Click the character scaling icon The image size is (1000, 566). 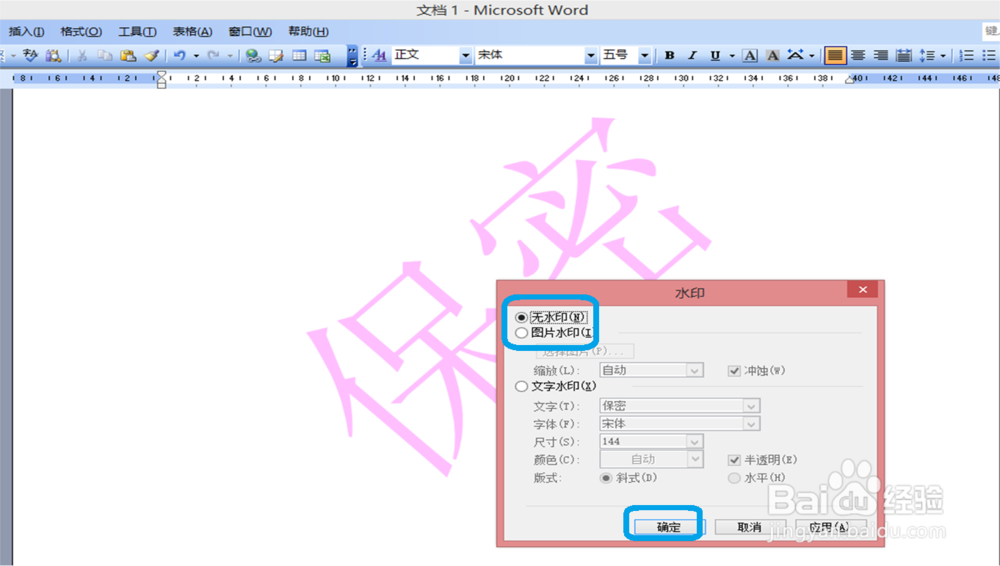(x=795, y=56)
